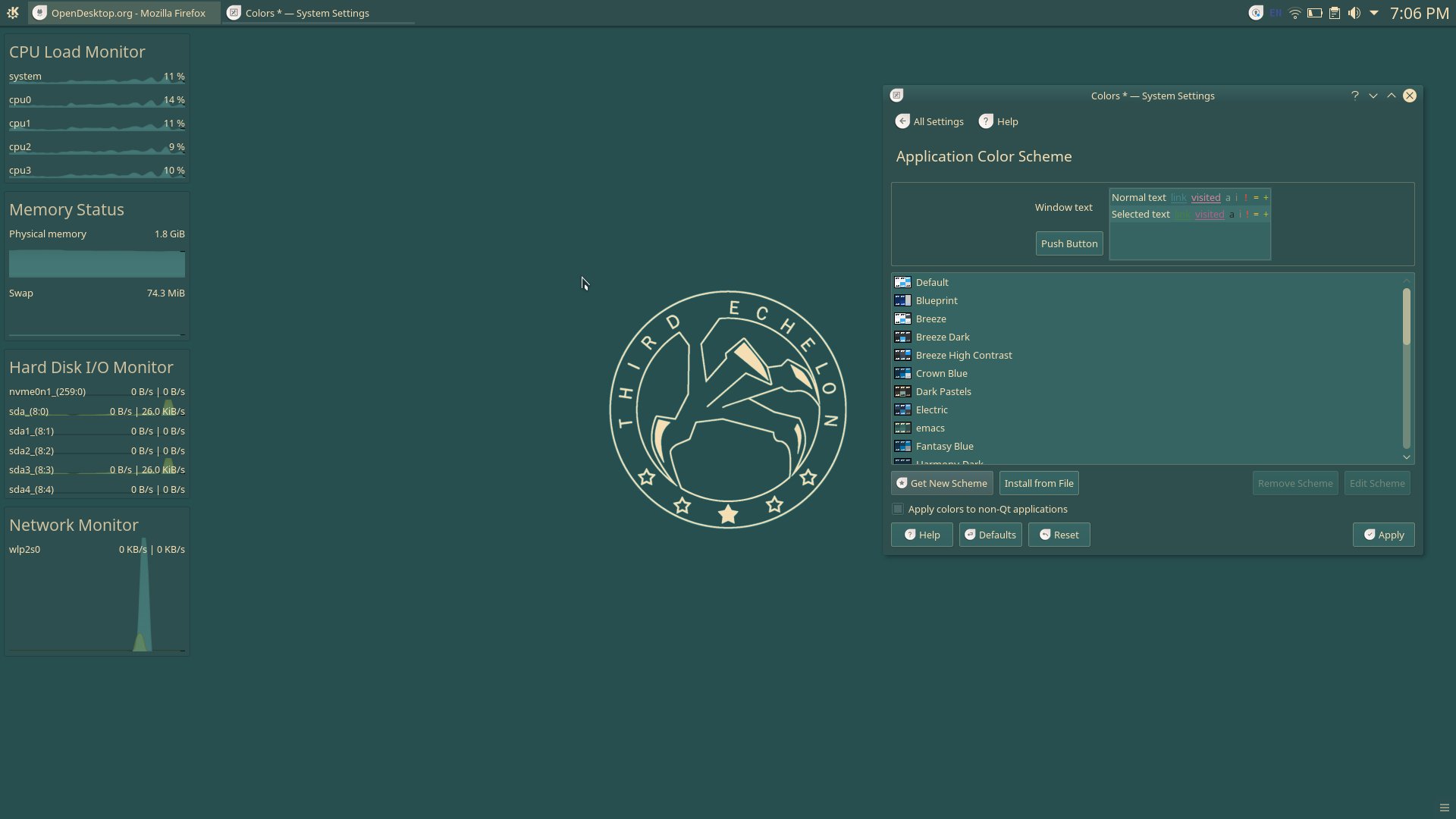Image resolution: width=1456 pixels, height=819 pixels.
Task: Select the Fantasy Blue color scheme
Action: click(x=1148, y=446)
